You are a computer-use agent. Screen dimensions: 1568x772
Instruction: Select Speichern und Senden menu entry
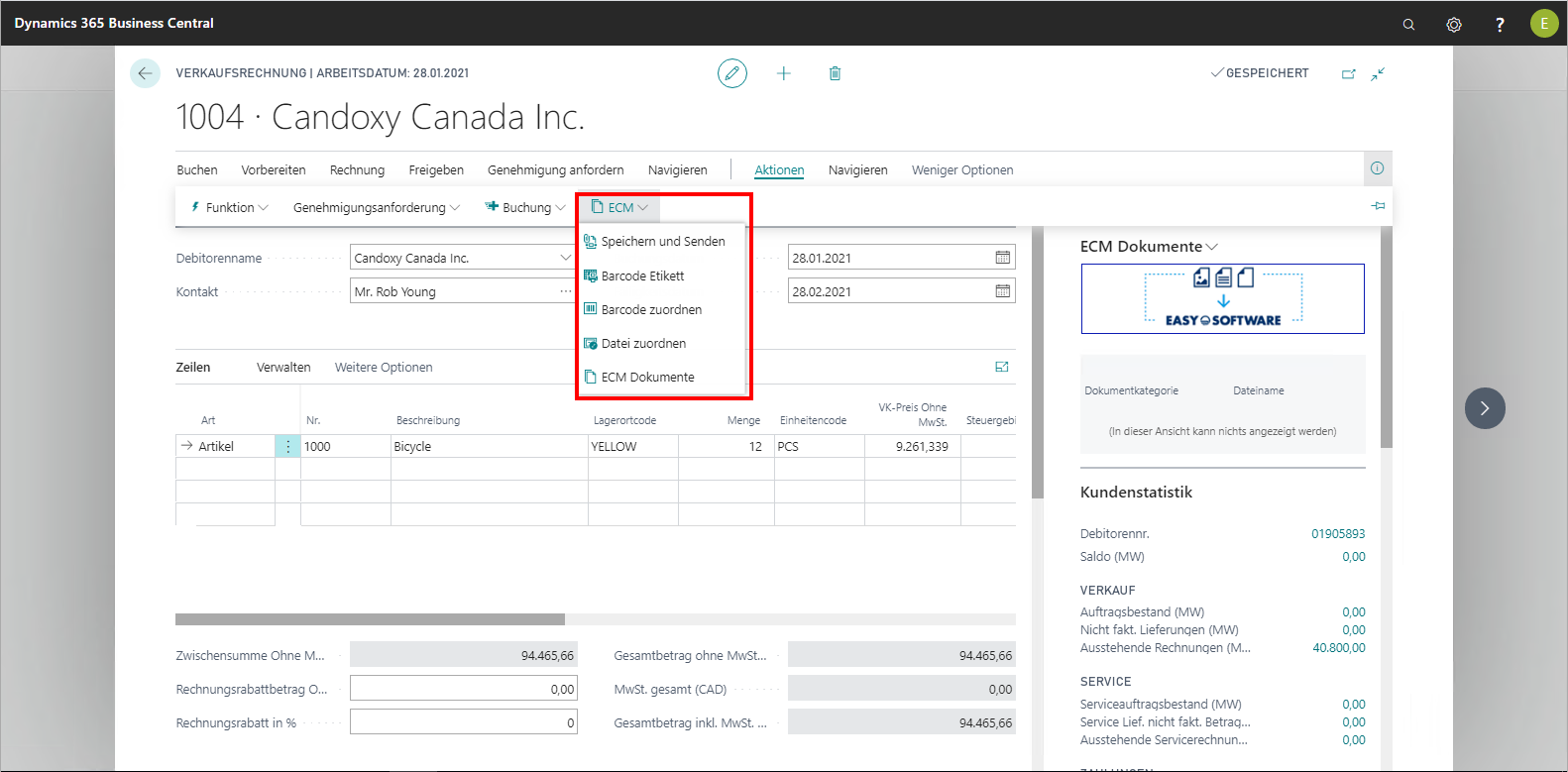(661, 242)
